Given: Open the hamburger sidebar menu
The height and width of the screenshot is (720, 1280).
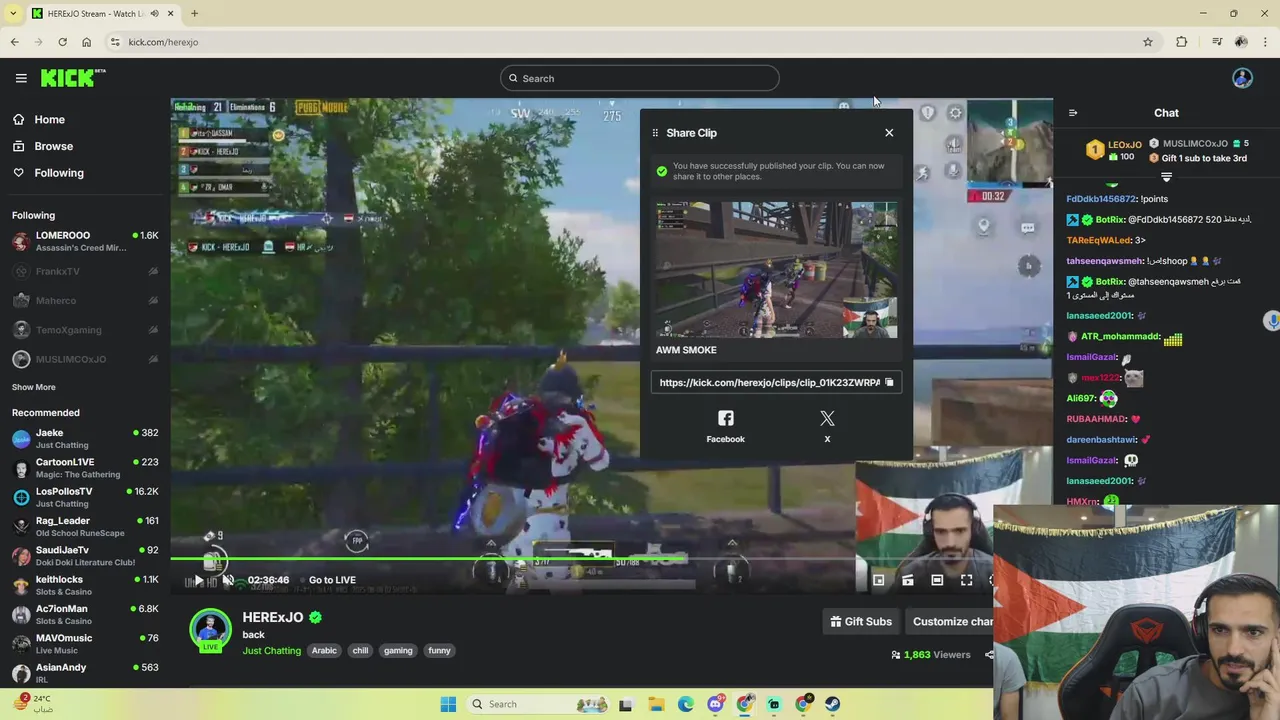Looking at the screenshot, I should 21,78.
